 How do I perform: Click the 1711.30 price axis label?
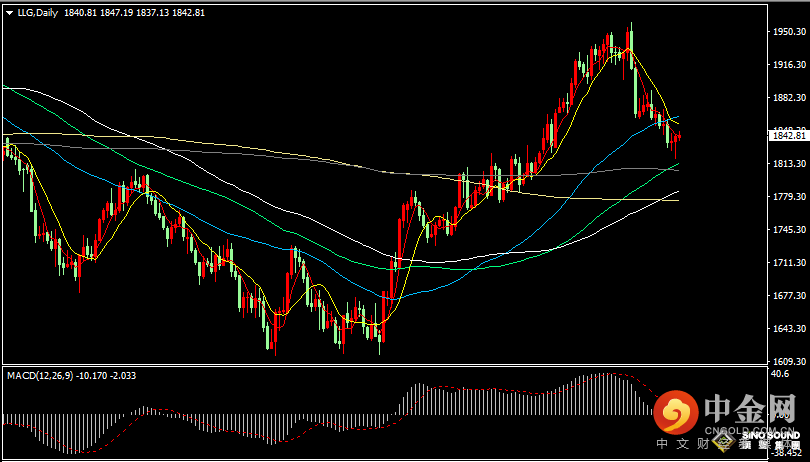click(789, 263)
